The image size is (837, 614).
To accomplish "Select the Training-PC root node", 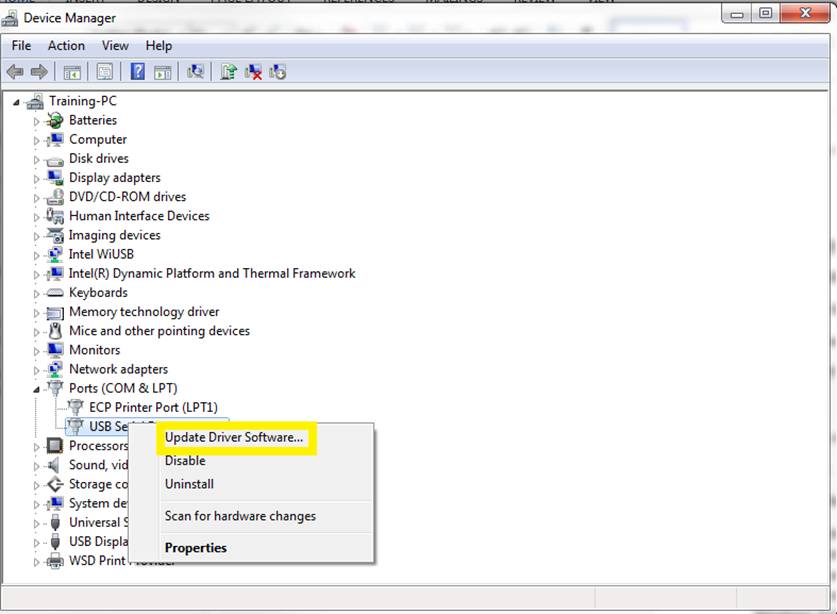I will [x=84, y=101].
